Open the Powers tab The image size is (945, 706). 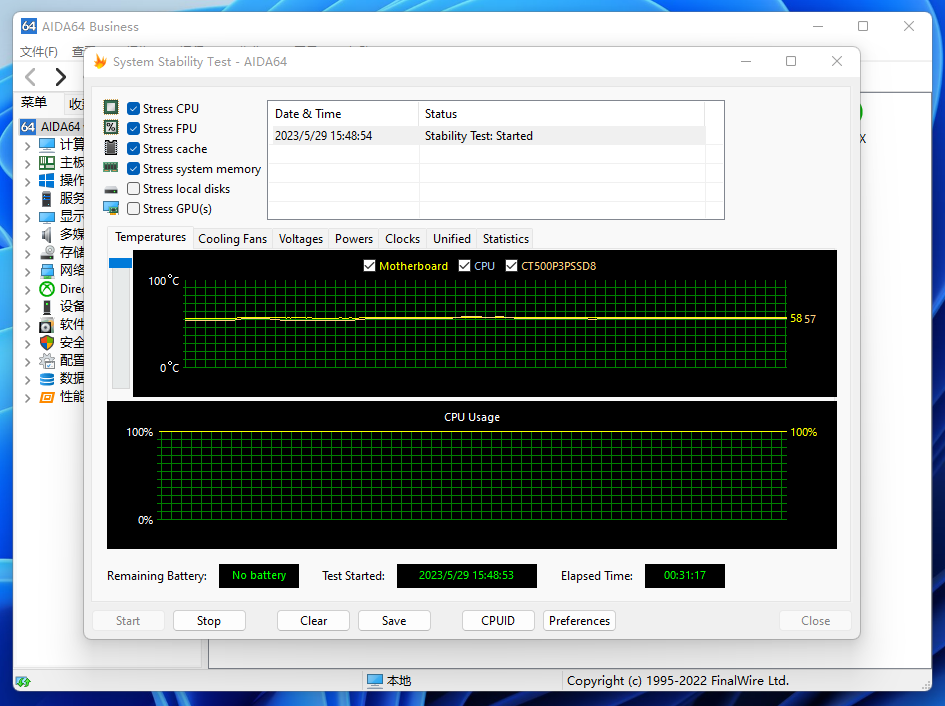354,239
